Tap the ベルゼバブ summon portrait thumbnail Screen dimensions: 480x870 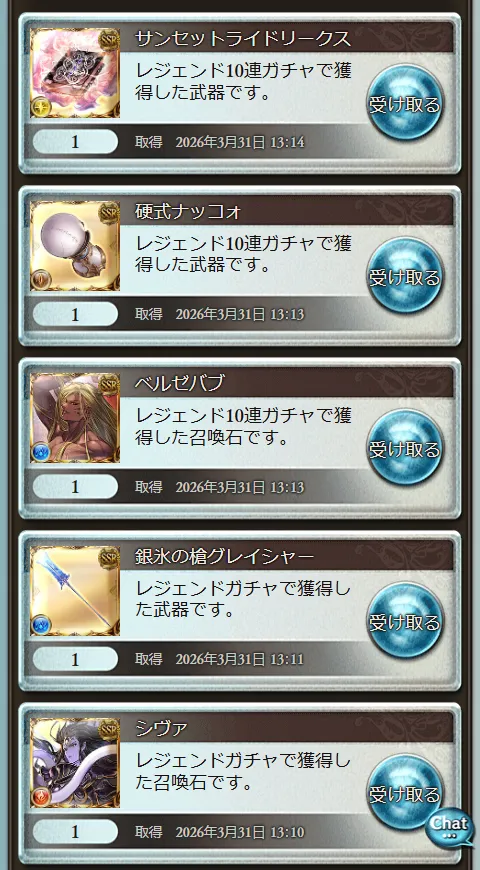[75, 418]
